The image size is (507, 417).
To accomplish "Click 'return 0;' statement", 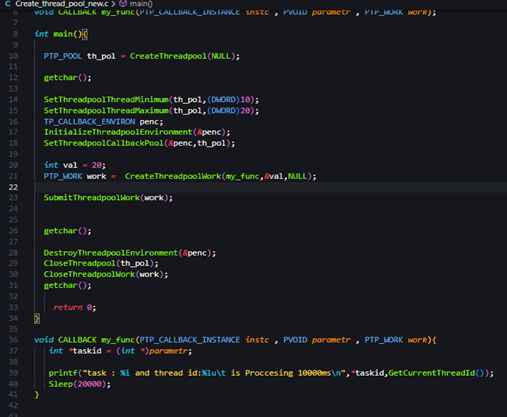I will 75,307.
